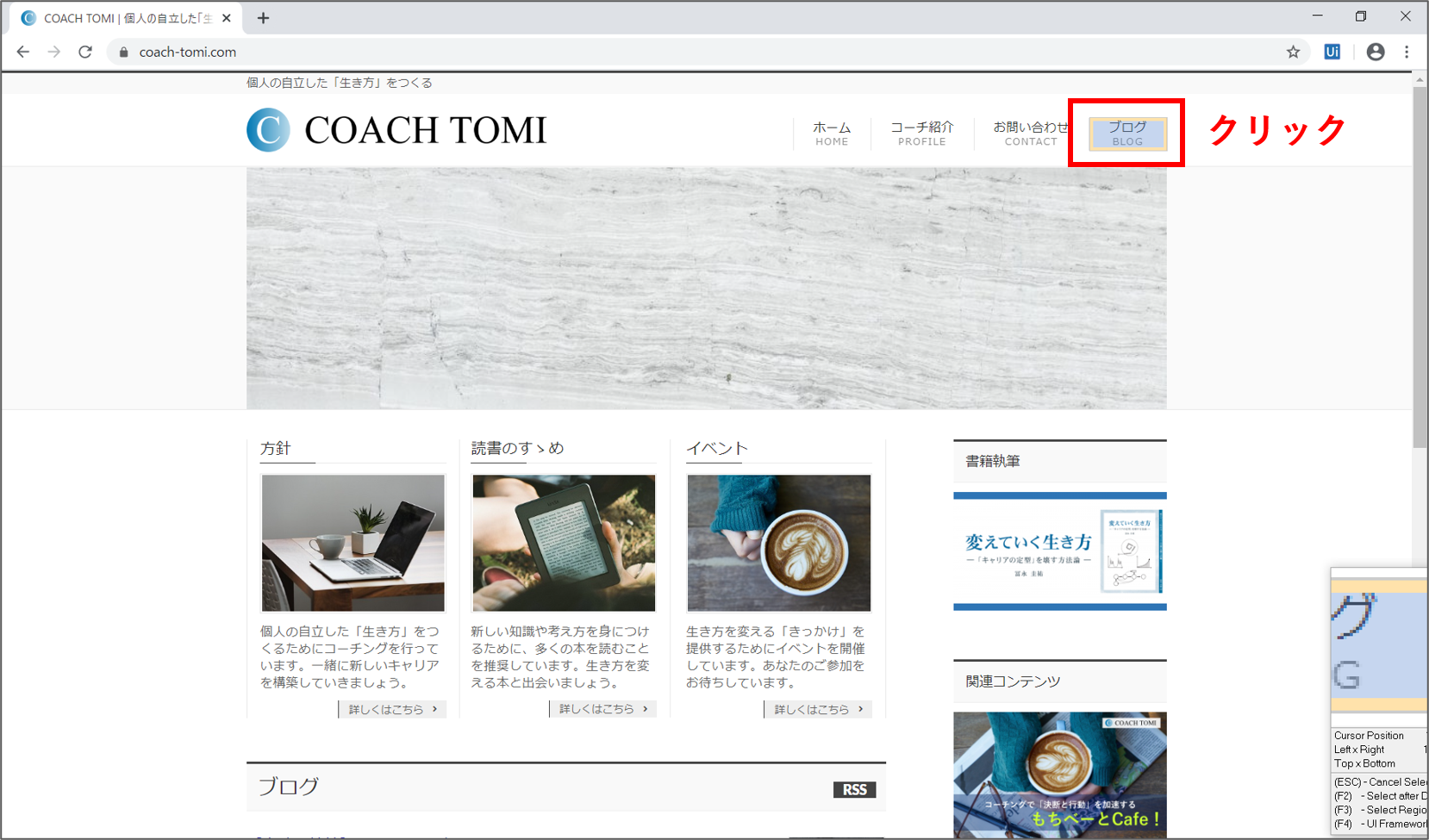The height and width of the screenshot is (840, 1429).
Task: Open the 変えていく生き方 book banner
Action: 1059,551
